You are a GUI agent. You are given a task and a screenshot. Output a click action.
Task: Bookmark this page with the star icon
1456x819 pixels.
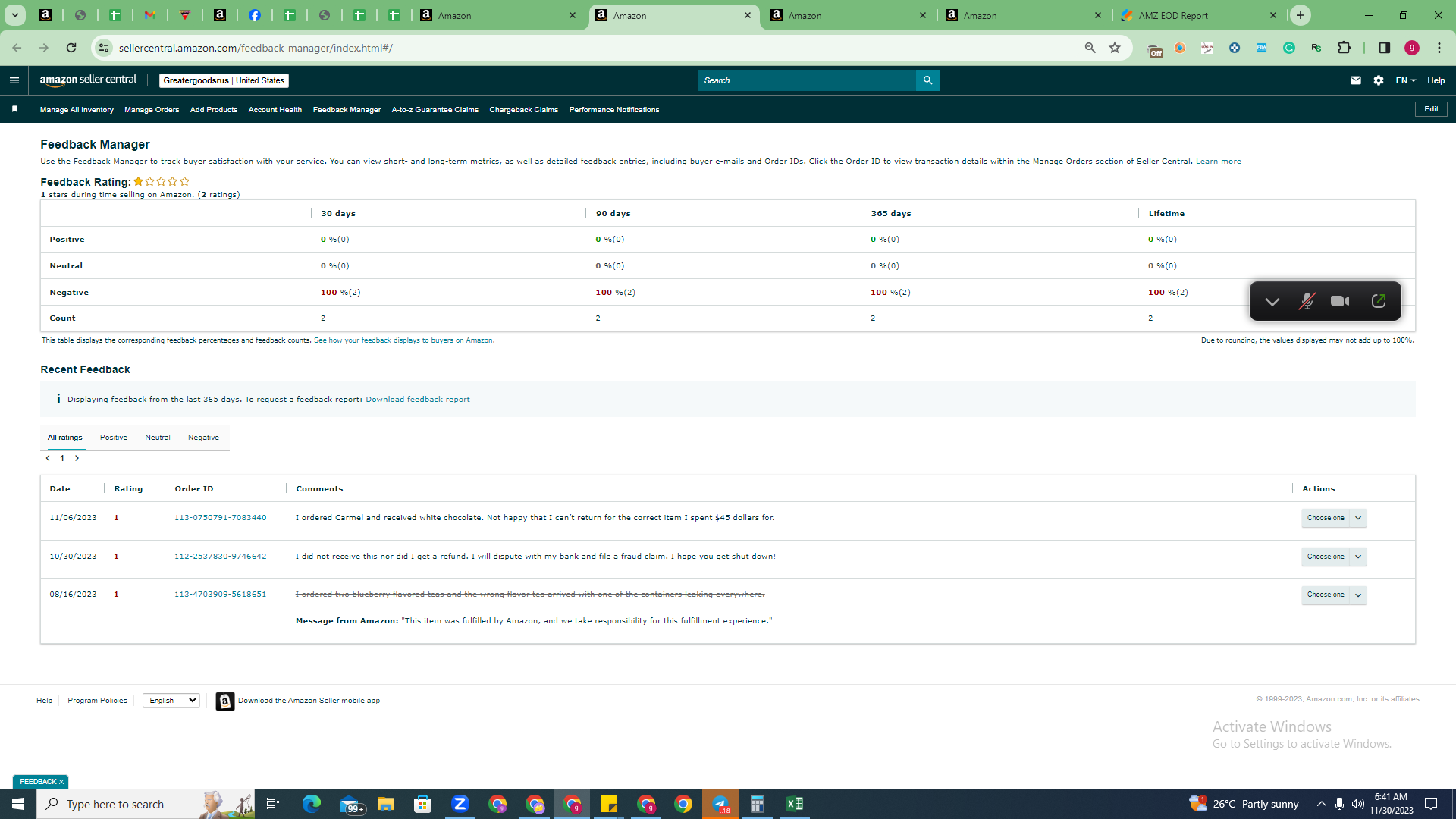pyautogui.click(x=1115, y=48)
